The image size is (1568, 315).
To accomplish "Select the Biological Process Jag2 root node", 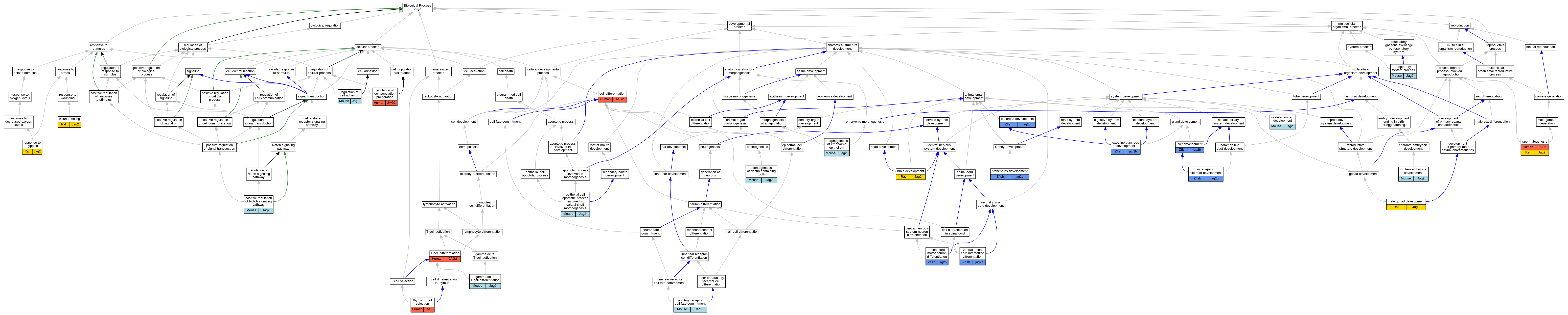I will (418, 7).
